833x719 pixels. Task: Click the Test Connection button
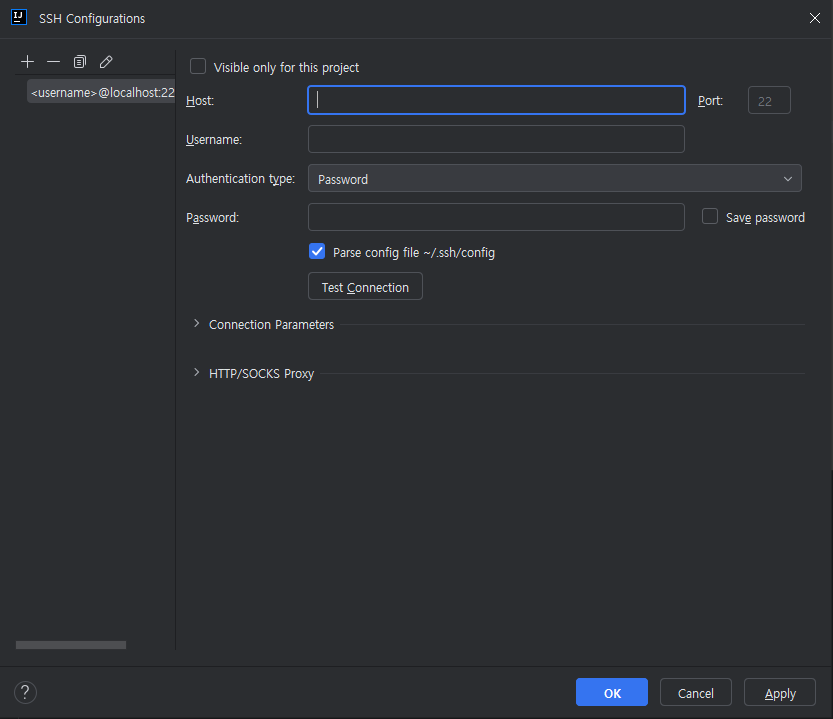click(x=366, y=286)
